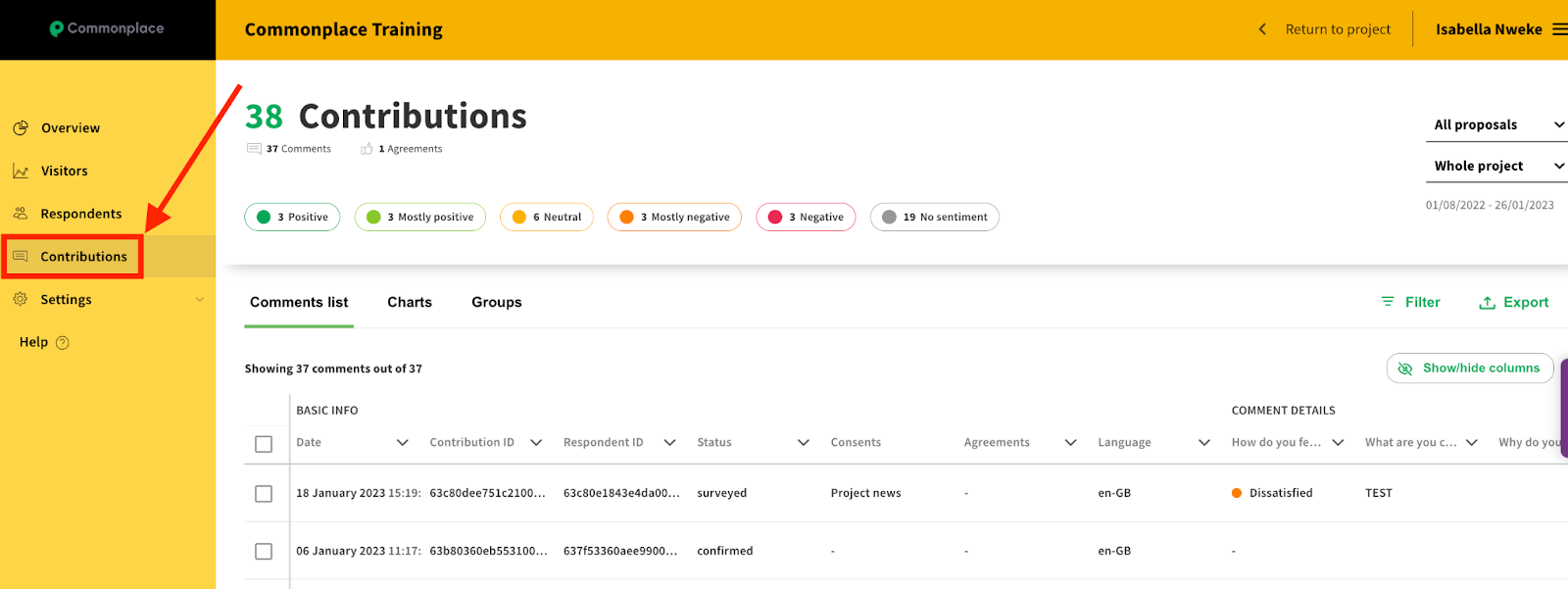This screenshot has width=1568, height=589.
Task: Click the Overview pie chart icon
Action: (21, 128)
